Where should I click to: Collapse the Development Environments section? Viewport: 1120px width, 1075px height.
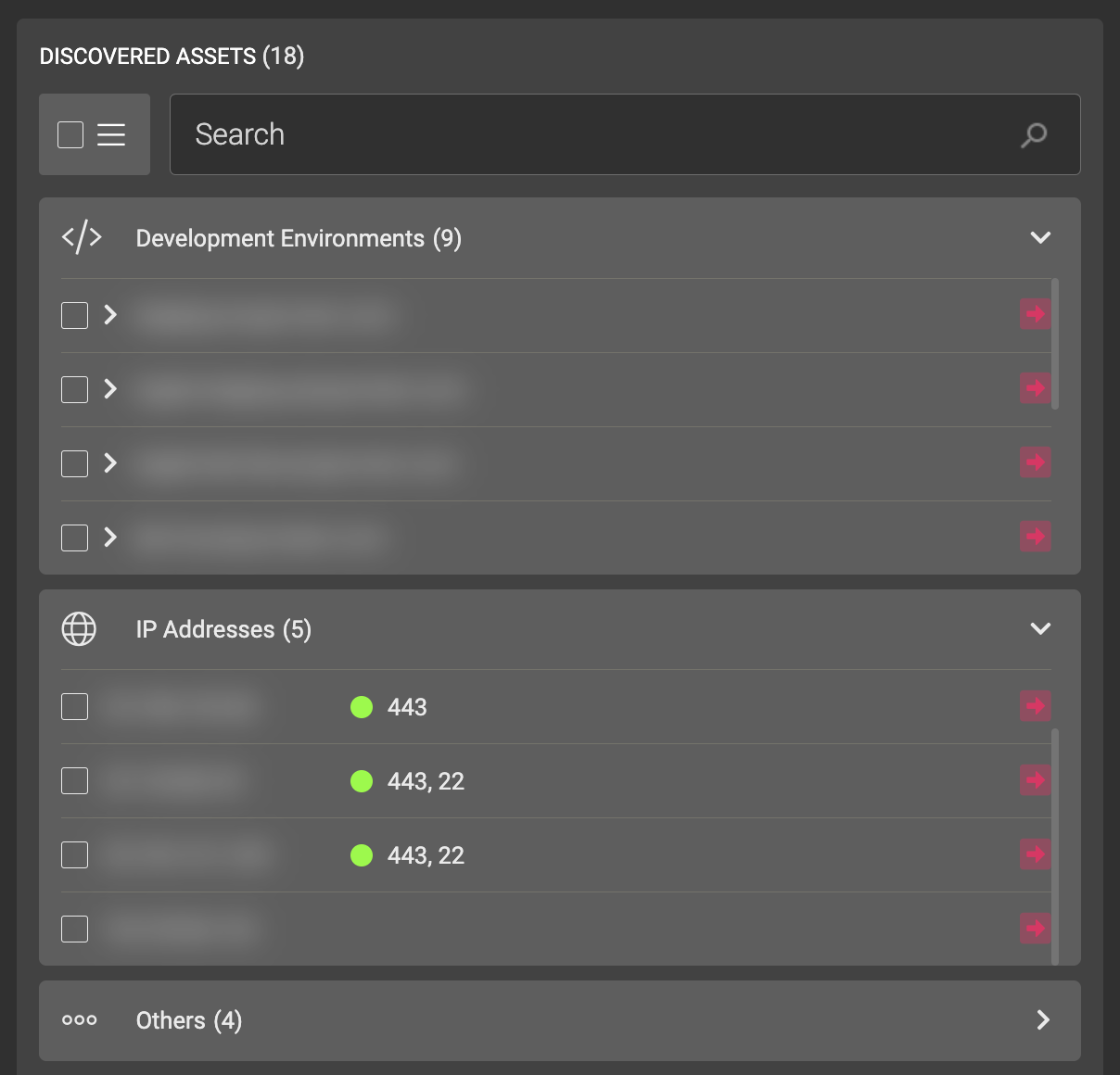pyautogui.click(x=1040, y=237)
